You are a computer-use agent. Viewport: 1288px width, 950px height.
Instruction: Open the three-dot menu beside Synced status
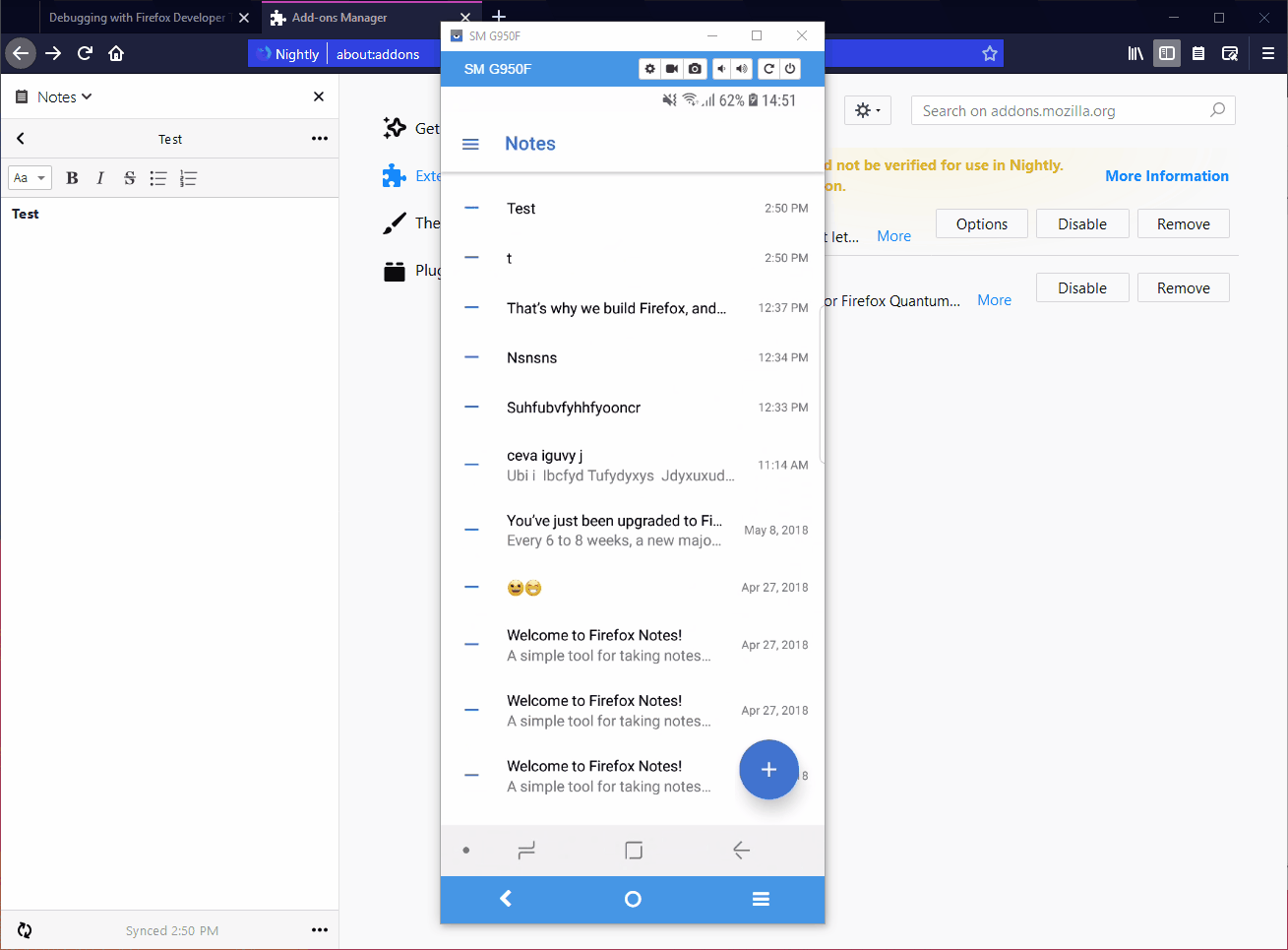click(x=319, y=929)
